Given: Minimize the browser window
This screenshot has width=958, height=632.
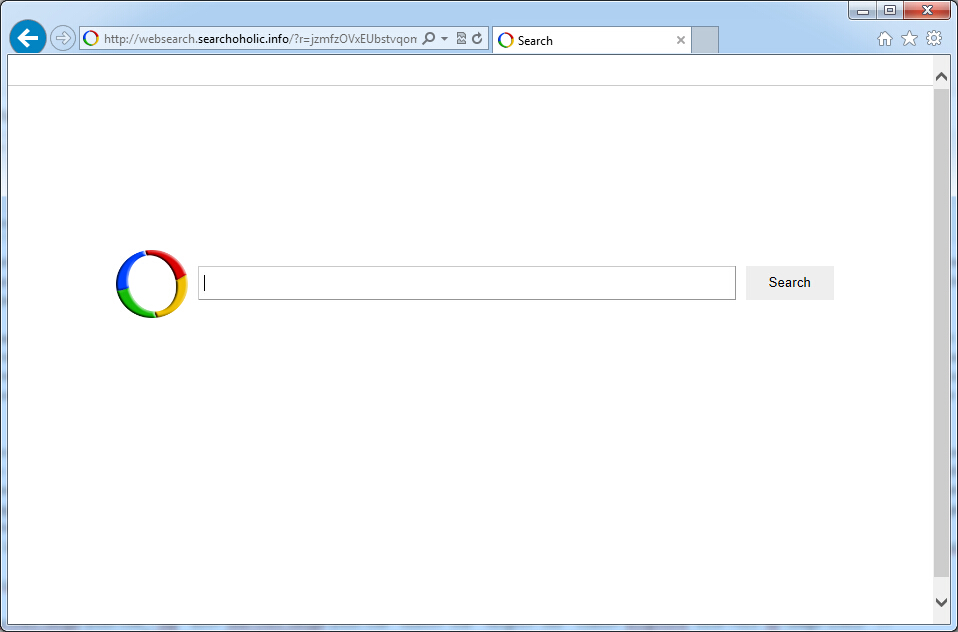Looking at the screenshot, I should pos(863,10).
